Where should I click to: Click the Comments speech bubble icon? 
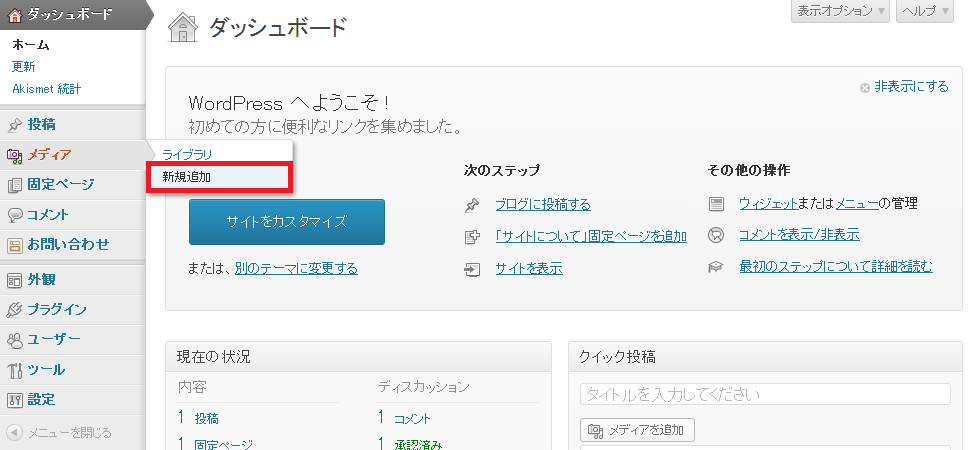pos(14,214)
